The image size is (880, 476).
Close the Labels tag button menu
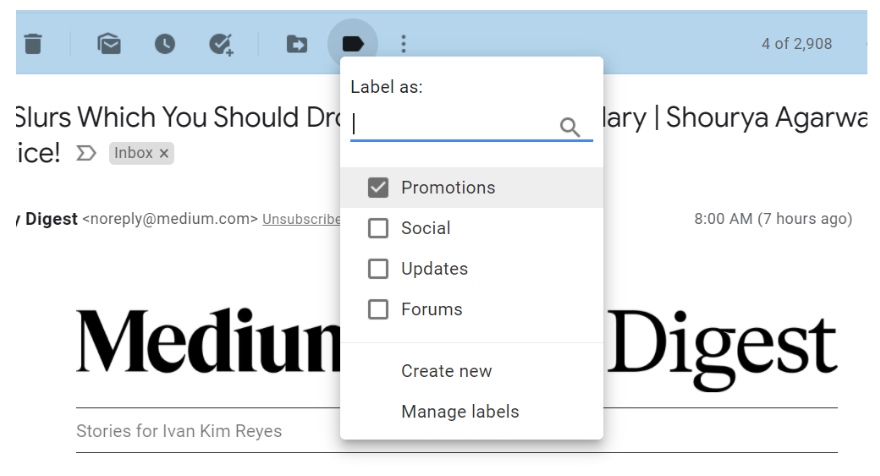pos(352,44)
